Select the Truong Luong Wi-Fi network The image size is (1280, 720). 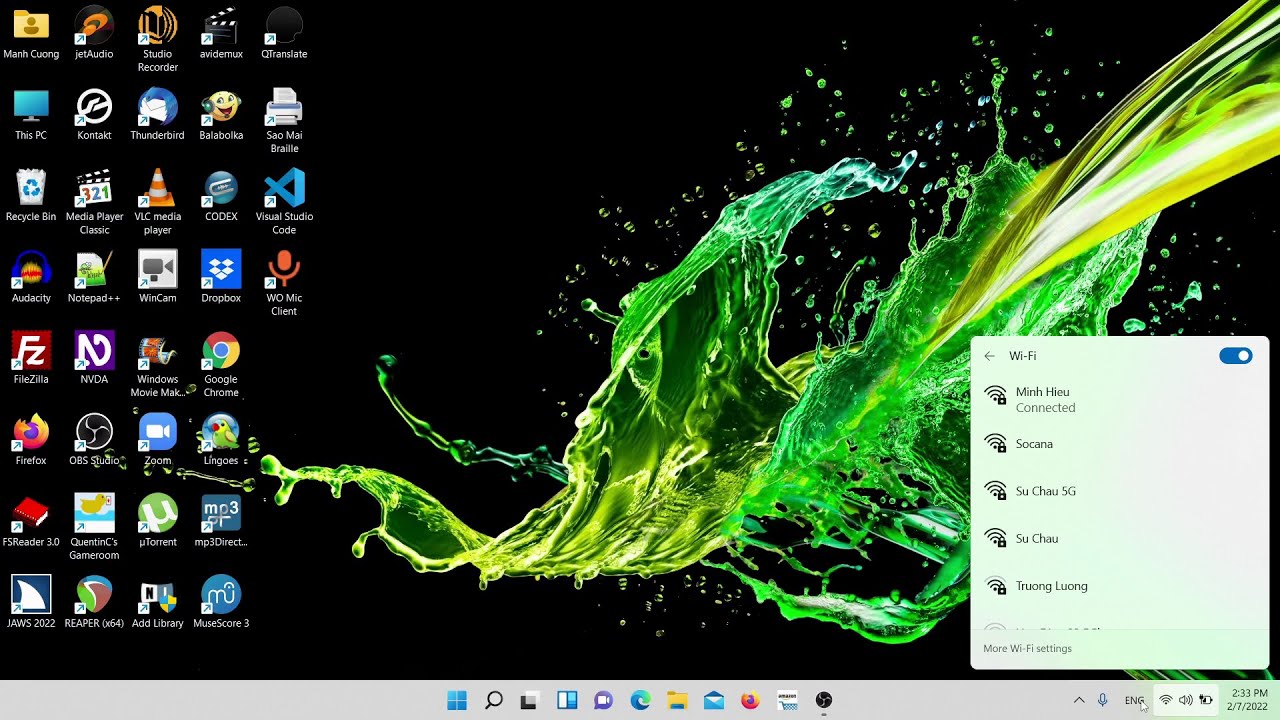point(1120,586)
